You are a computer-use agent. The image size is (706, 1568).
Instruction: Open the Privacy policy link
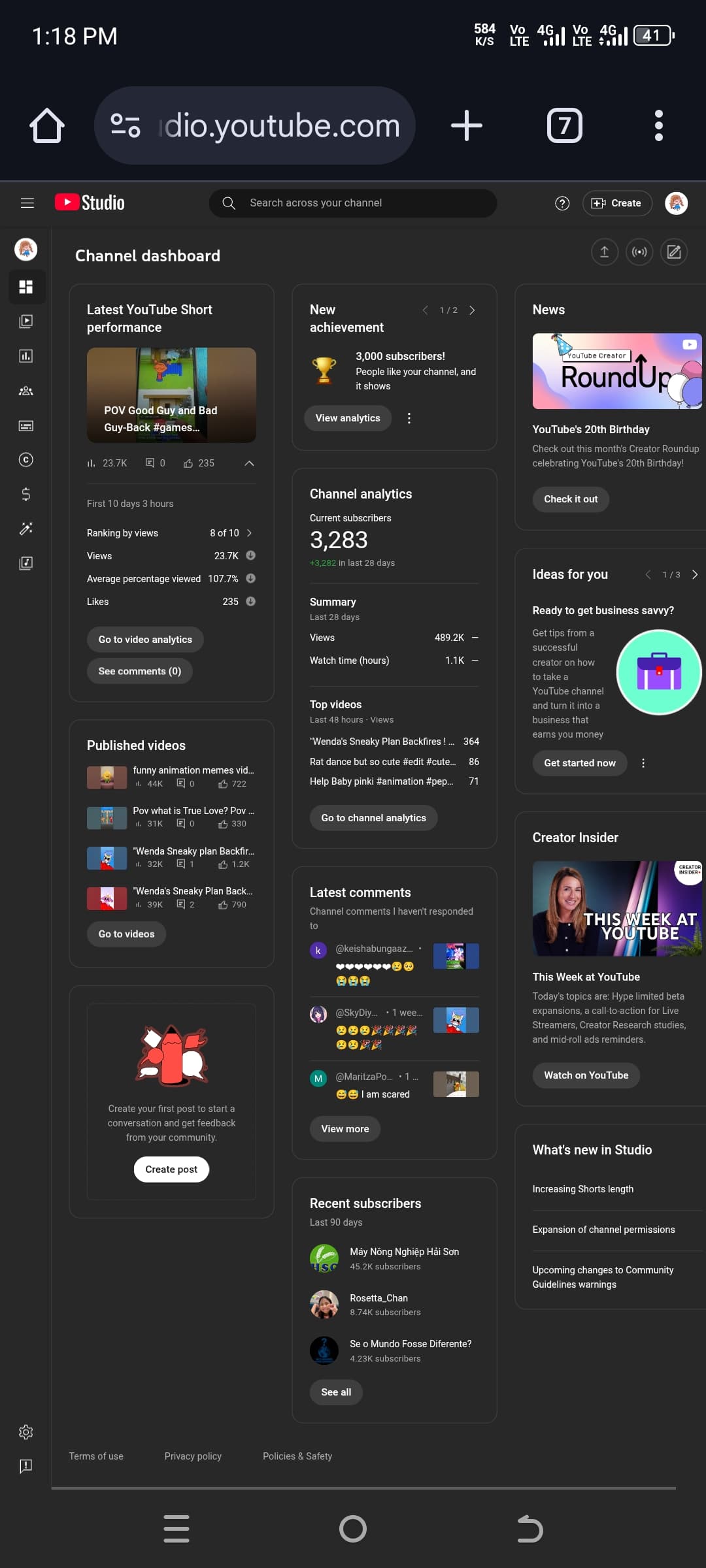193,1456
